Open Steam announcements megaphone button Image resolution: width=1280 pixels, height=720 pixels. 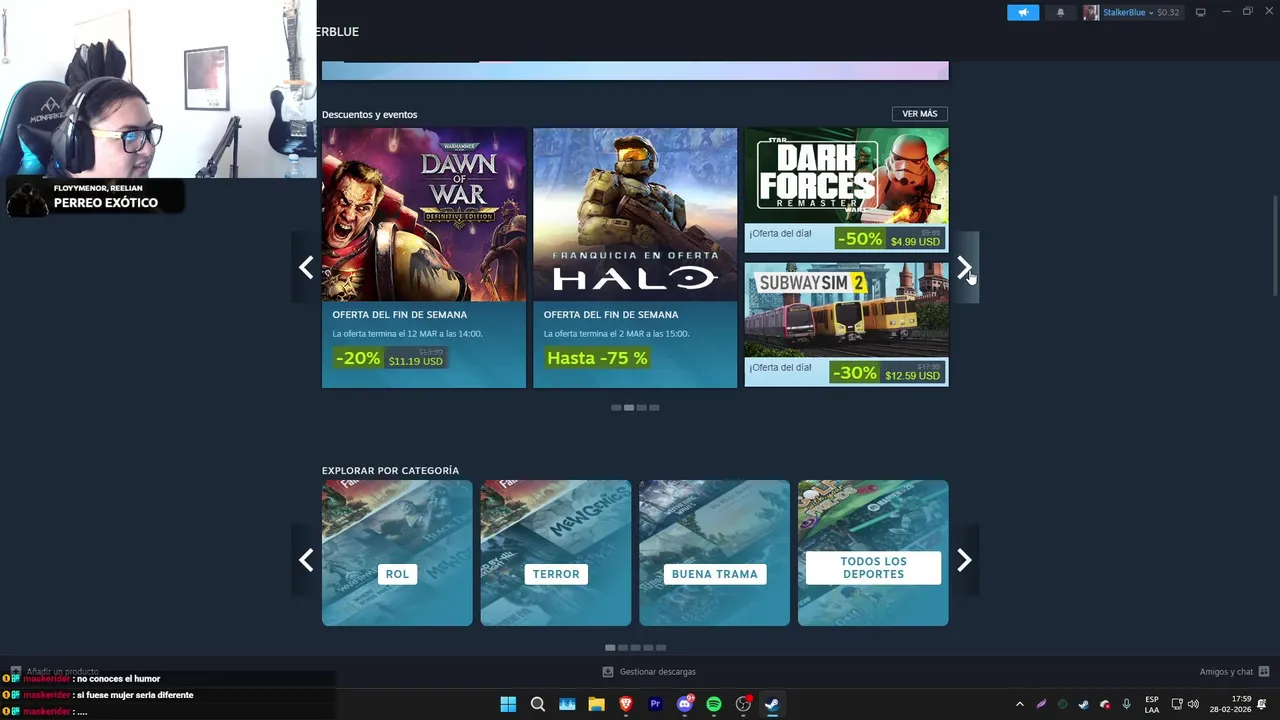click(1022, 12)
